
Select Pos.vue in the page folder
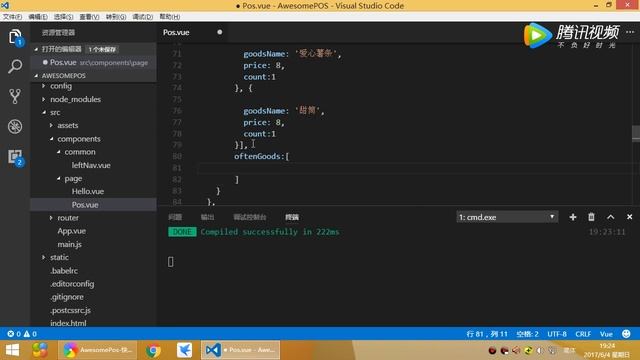(x=93, y=205)
